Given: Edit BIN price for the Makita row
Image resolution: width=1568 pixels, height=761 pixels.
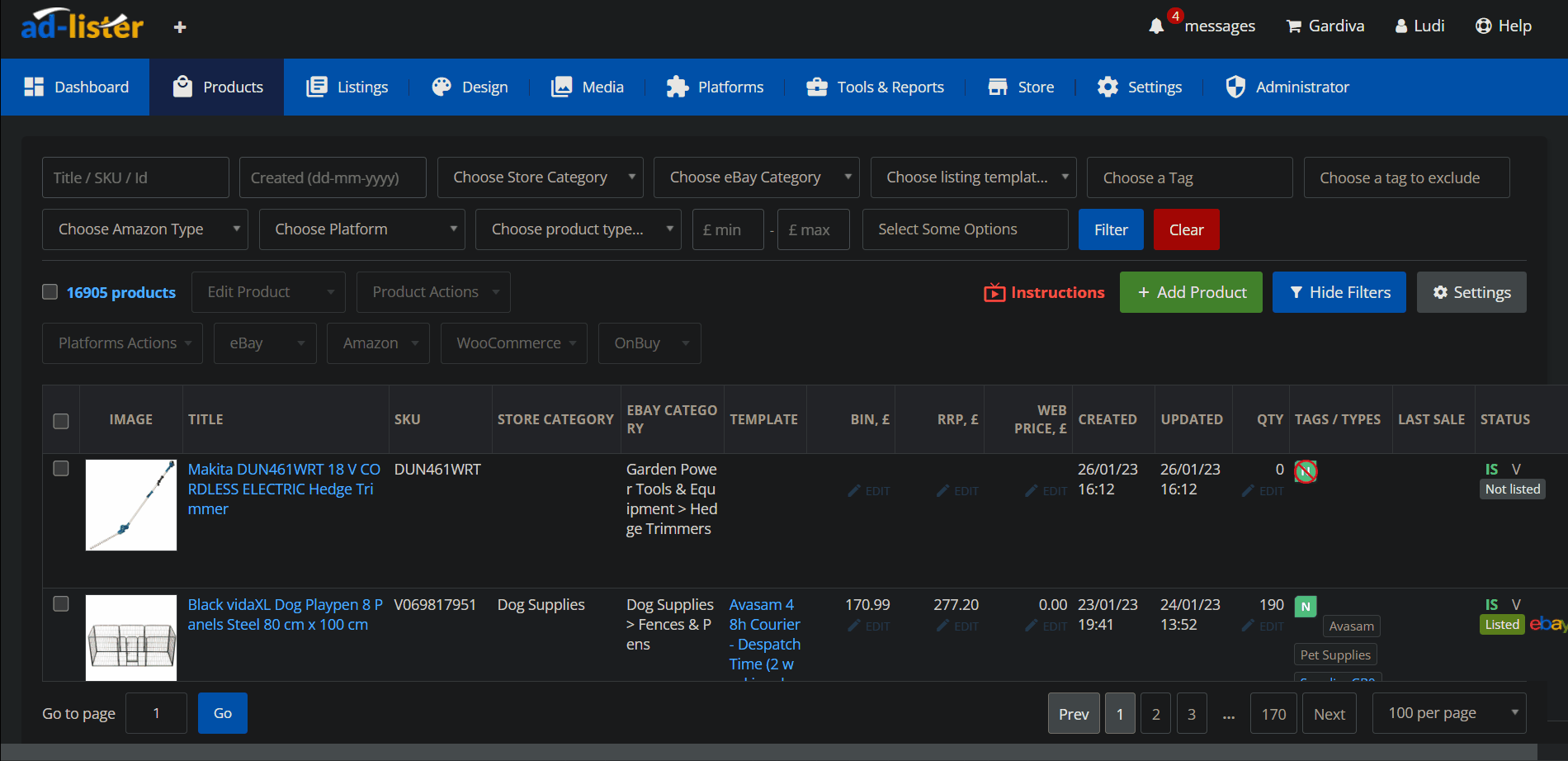Looking at the screenshot, I should click(869, 491).
